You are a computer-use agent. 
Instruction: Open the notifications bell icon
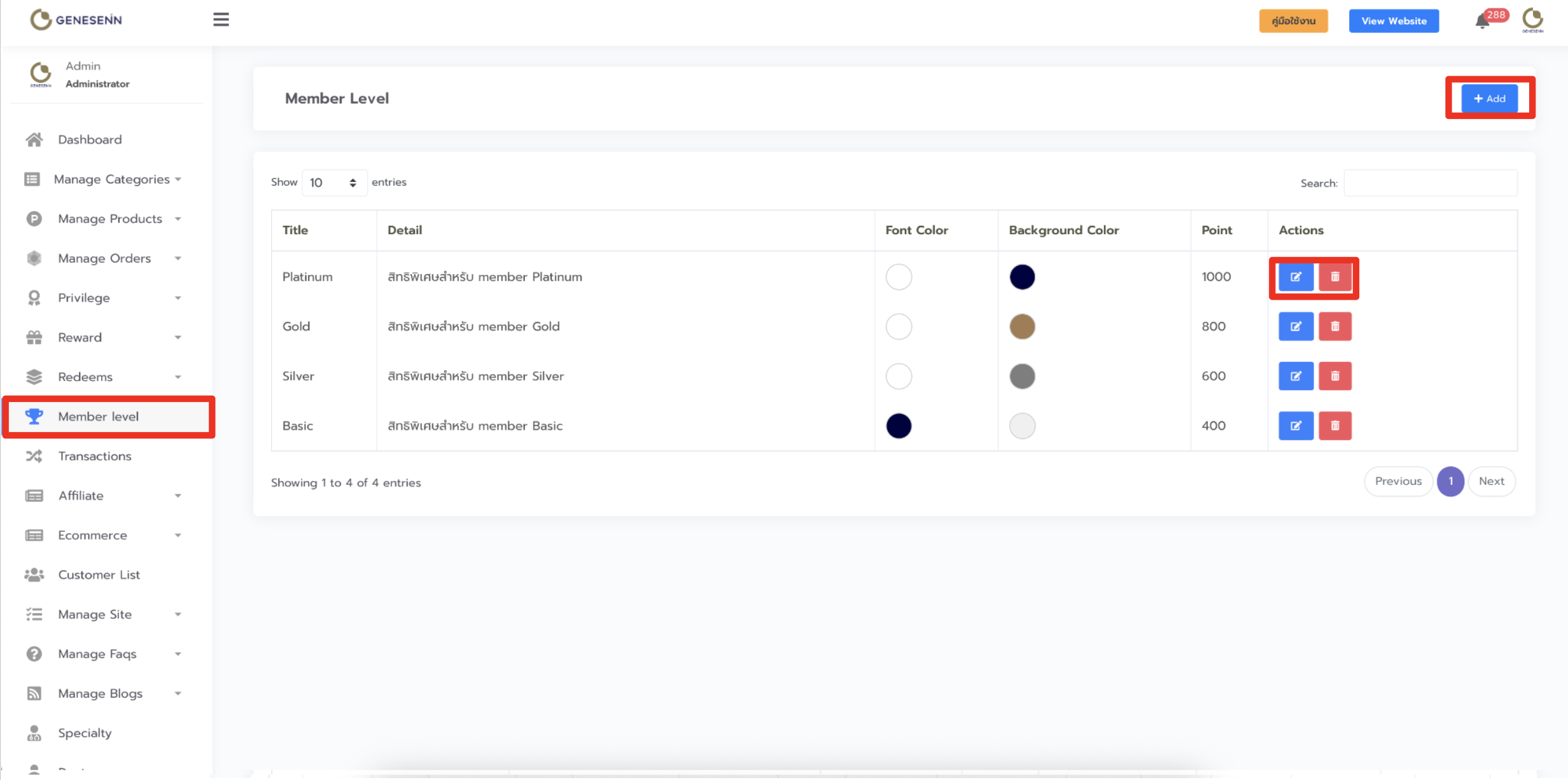(1482, 22)
